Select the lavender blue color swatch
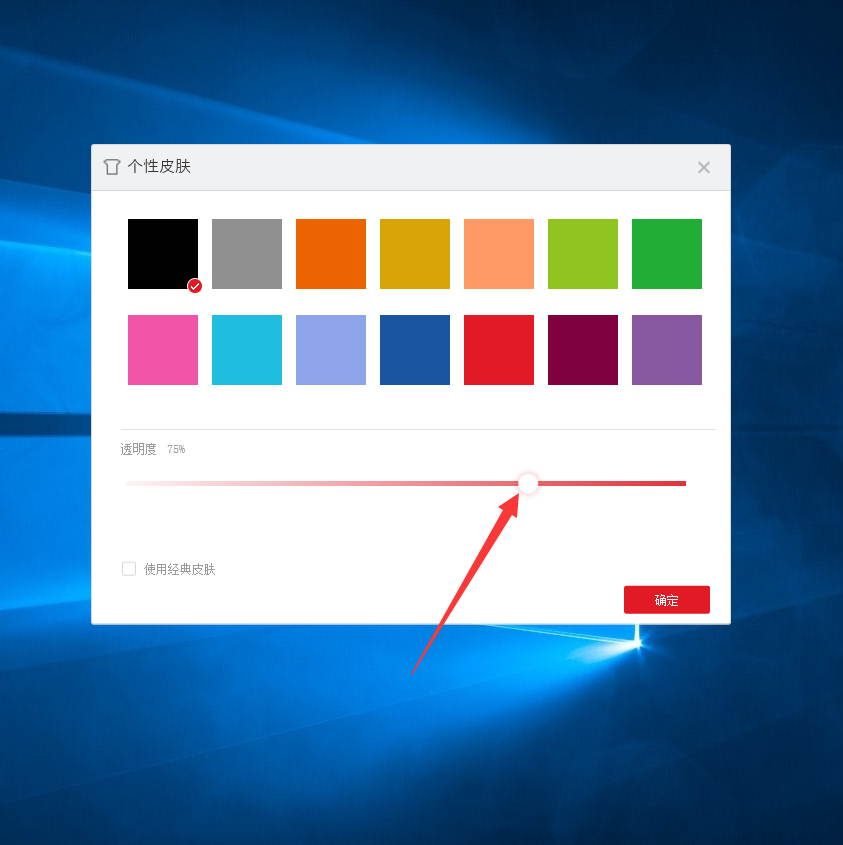 pos(331,350)
